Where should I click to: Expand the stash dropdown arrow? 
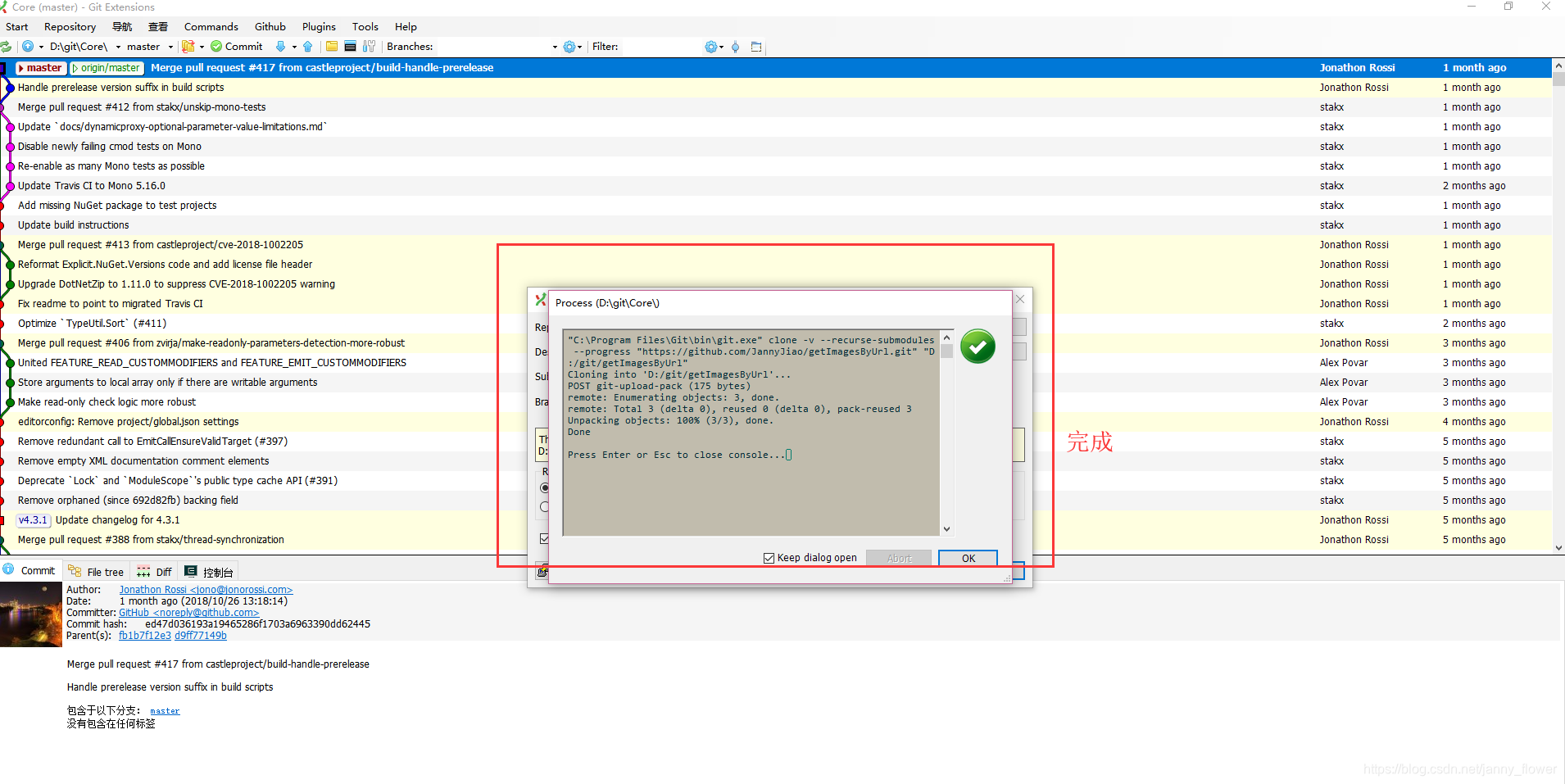tap(202, 47)
